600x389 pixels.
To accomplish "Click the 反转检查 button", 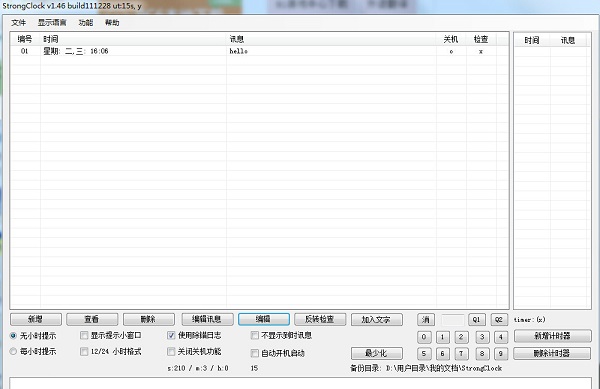I will [x=320, y=319].
